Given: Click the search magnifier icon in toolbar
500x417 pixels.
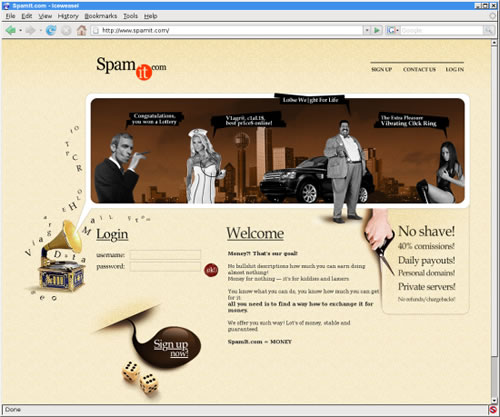Looking at the screenshot, I should 489,30.
